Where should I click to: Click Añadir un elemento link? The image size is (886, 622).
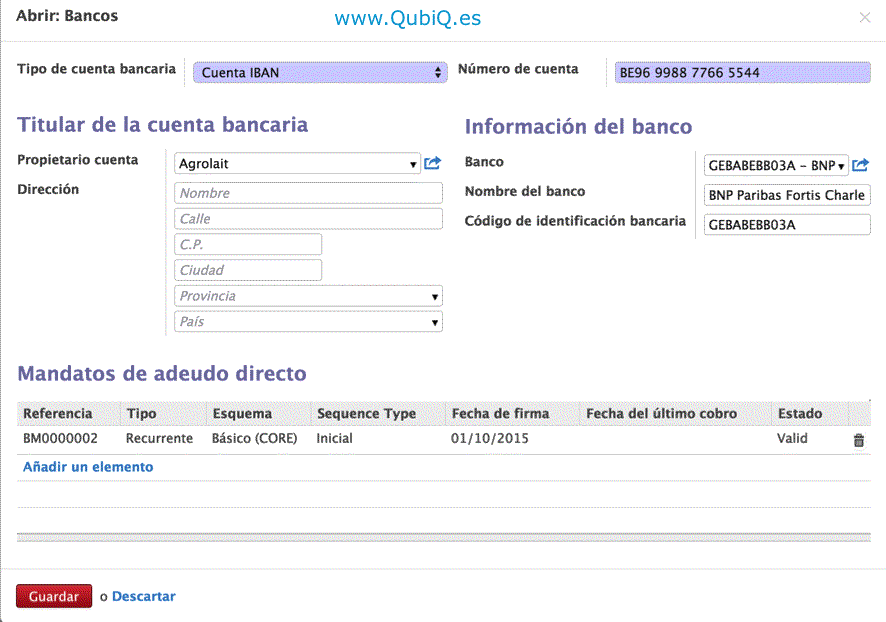coord(88,467)
